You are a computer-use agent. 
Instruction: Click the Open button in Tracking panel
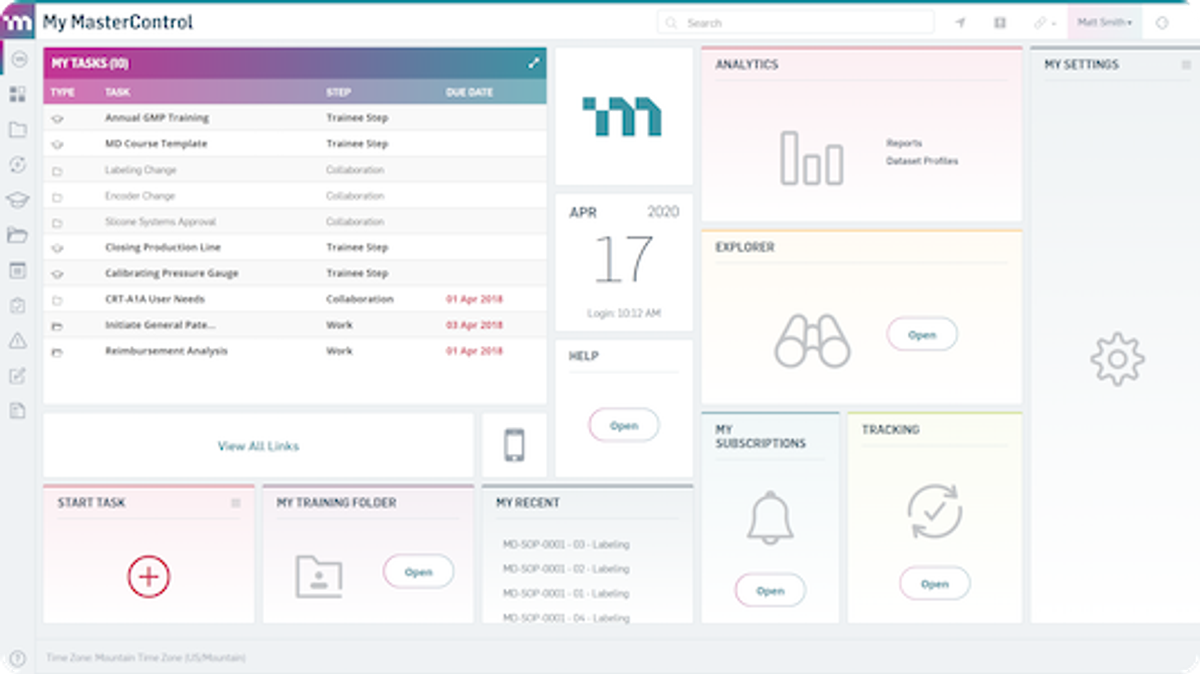[934, 583]
